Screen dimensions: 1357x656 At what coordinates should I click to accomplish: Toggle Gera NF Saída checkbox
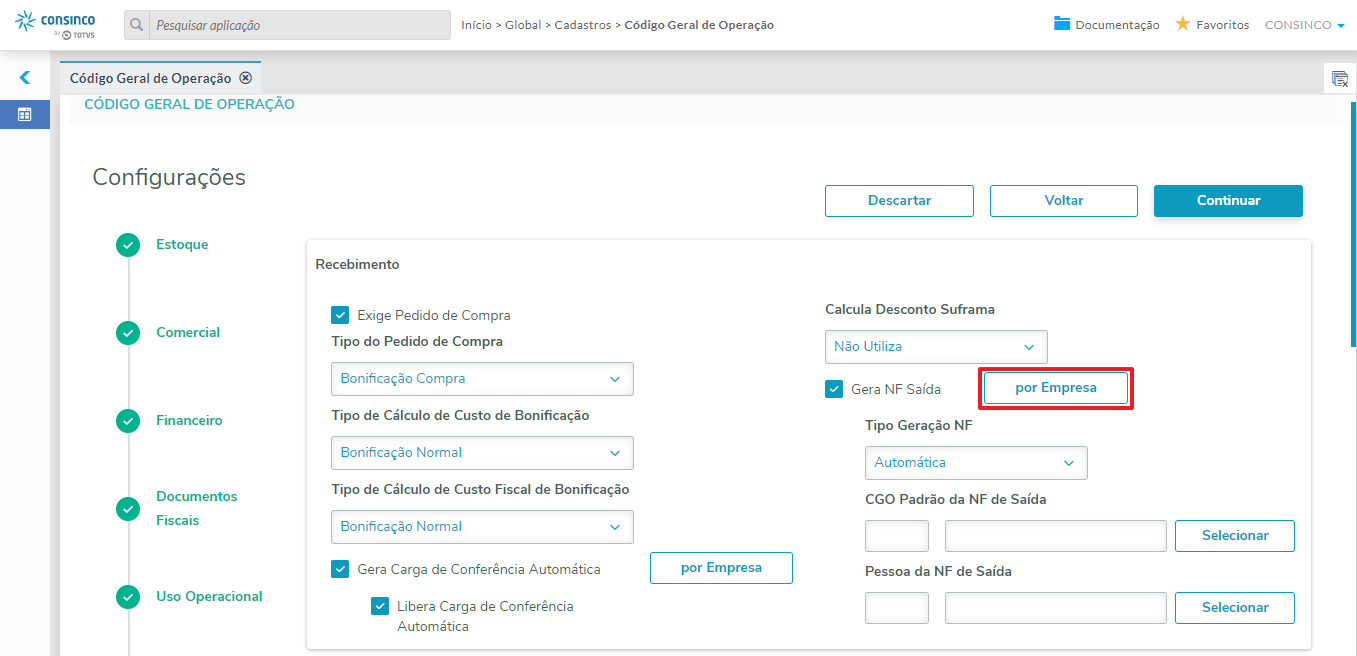point(834,389)
